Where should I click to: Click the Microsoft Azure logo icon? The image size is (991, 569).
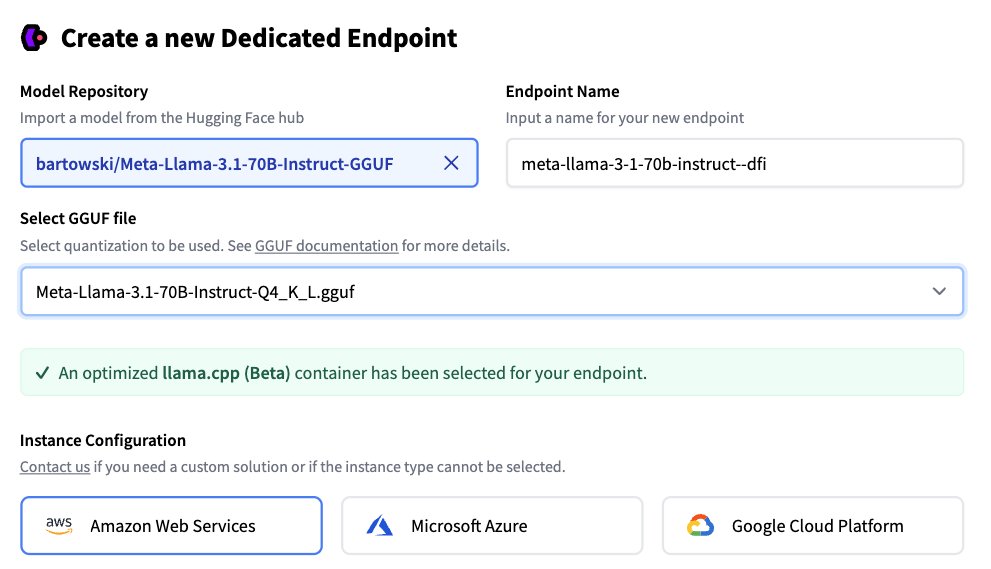coord(380,525)
